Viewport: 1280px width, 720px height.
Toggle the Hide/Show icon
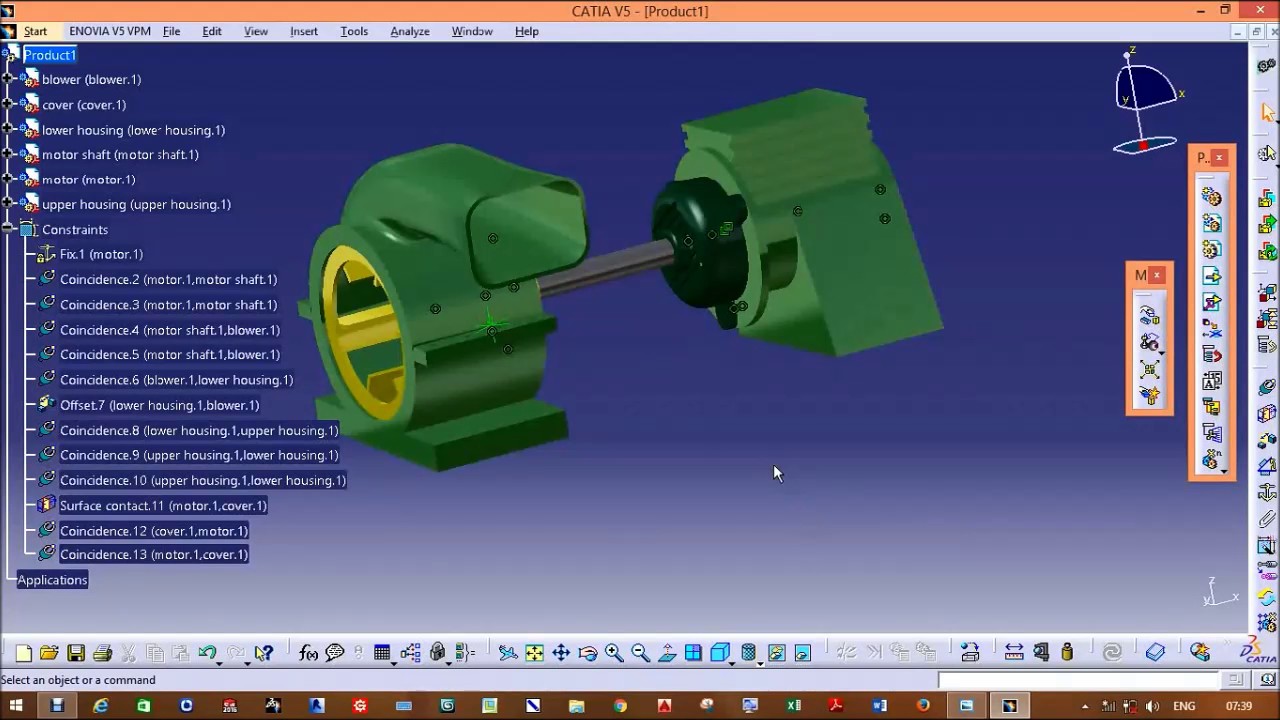[x=777, y=653]
